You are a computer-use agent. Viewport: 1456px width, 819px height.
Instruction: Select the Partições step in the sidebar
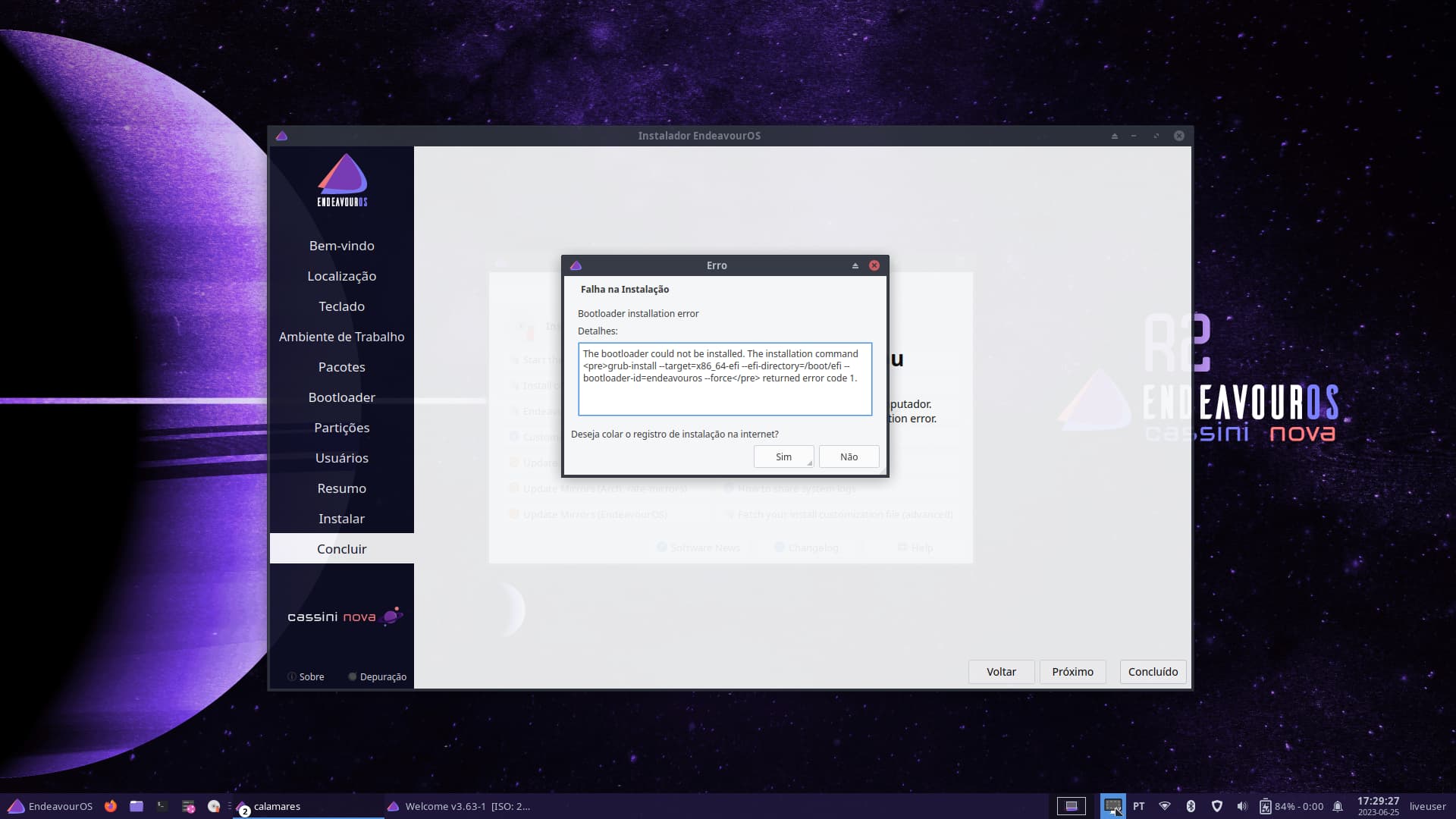pos(341,428)
